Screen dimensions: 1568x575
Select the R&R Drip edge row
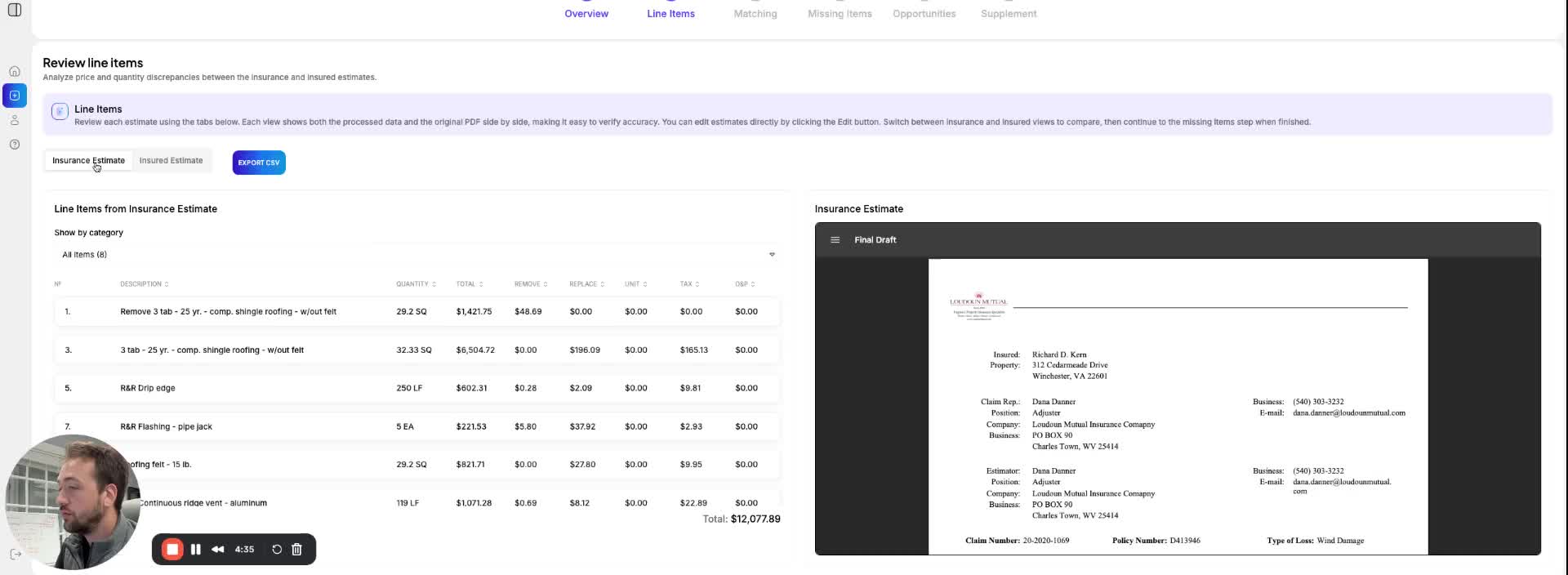pos(417,389)
